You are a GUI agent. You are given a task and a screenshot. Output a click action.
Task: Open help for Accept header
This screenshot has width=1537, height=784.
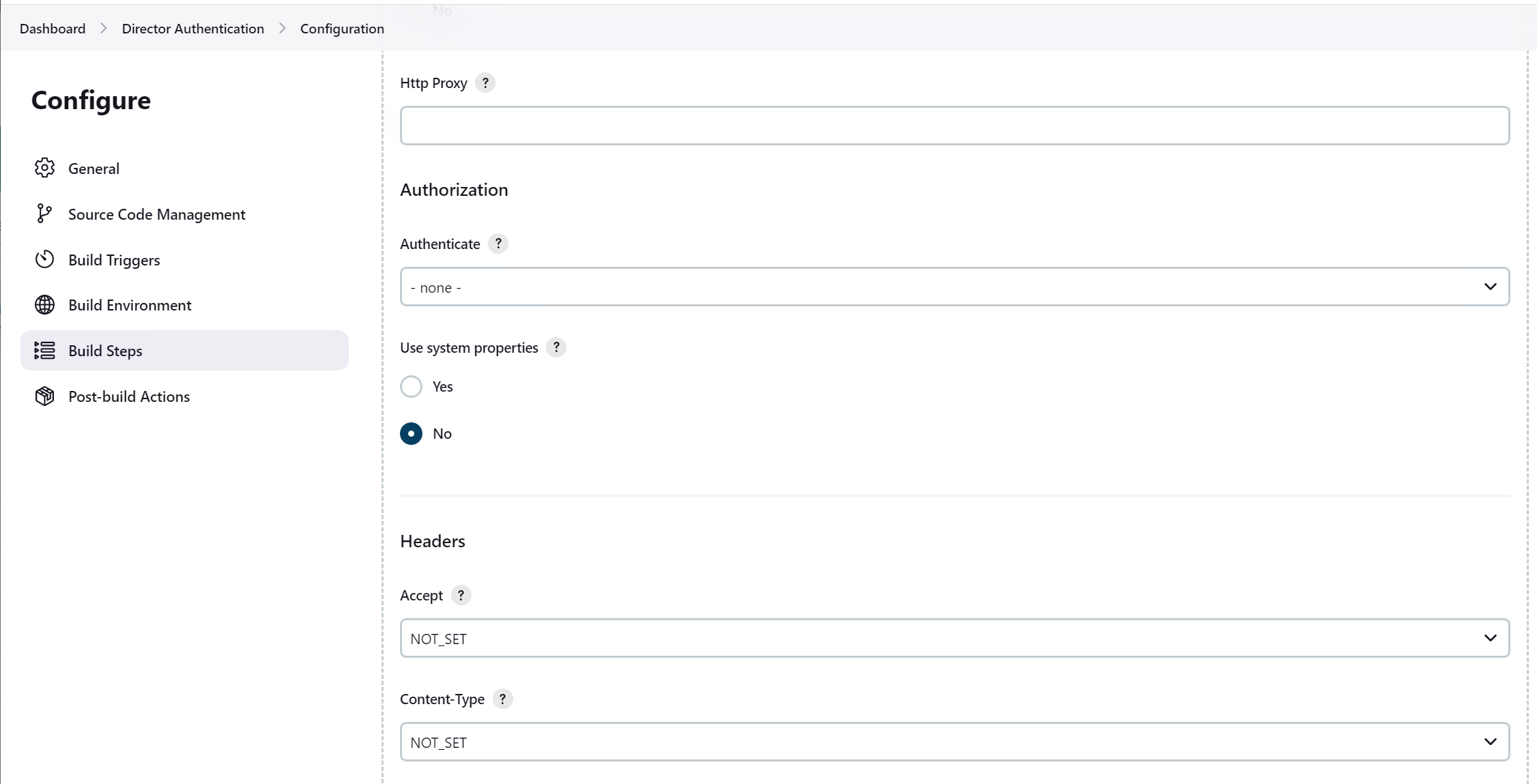pos(461,596)
